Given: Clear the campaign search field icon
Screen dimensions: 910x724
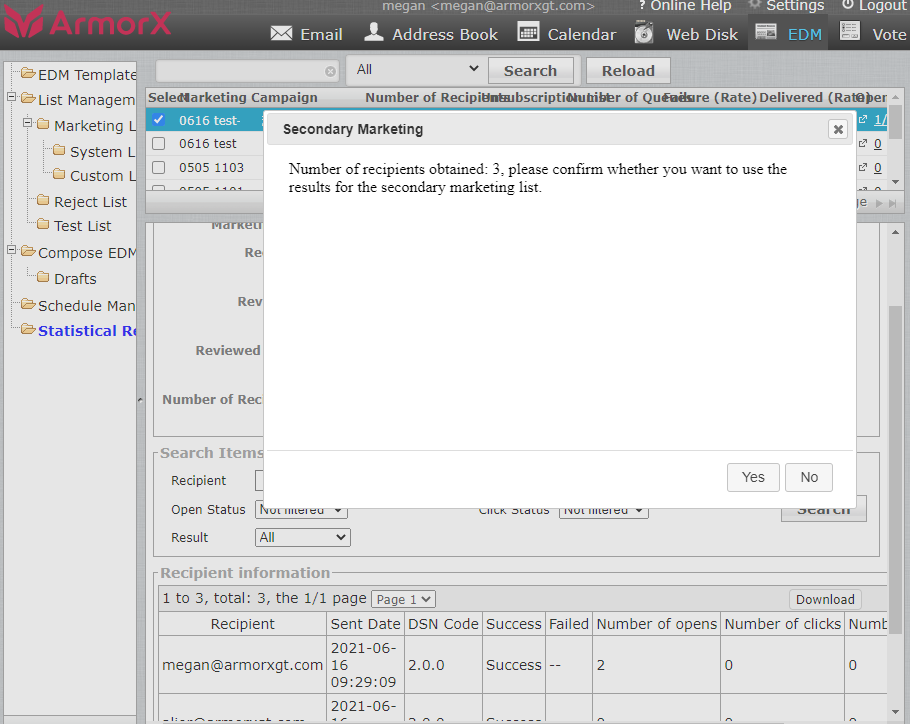Looking at the screenshot, I should pos(331,71).
